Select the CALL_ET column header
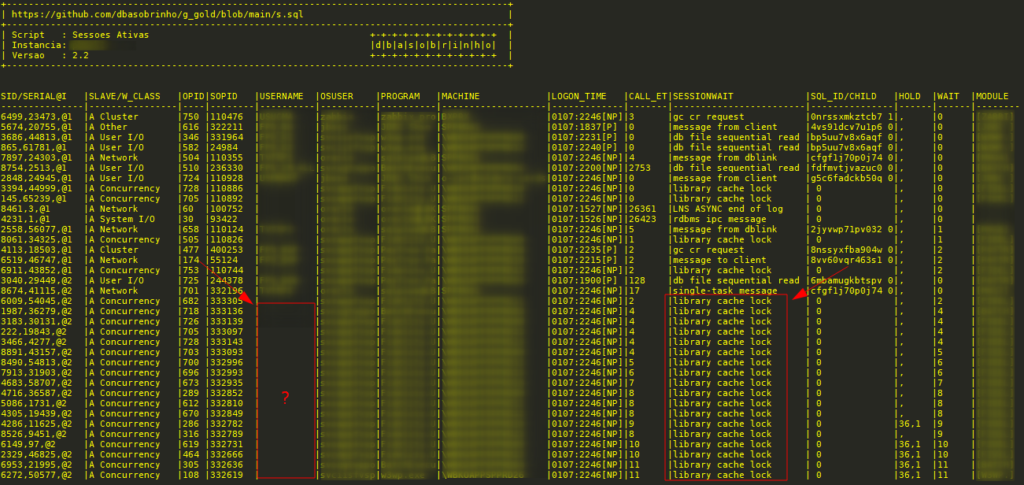 (x=647, y=95)
